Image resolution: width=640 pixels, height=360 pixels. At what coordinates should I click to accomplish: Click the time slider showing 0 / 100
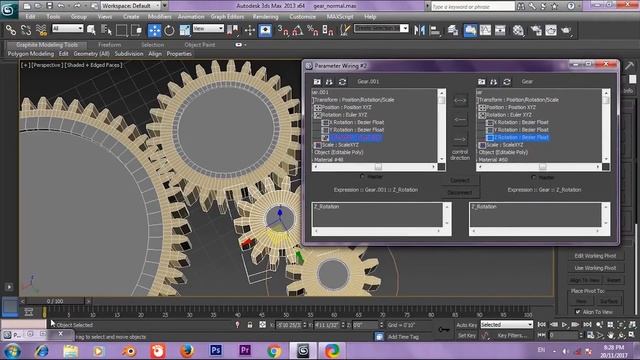pyautogui.click(x=55, y=301)
